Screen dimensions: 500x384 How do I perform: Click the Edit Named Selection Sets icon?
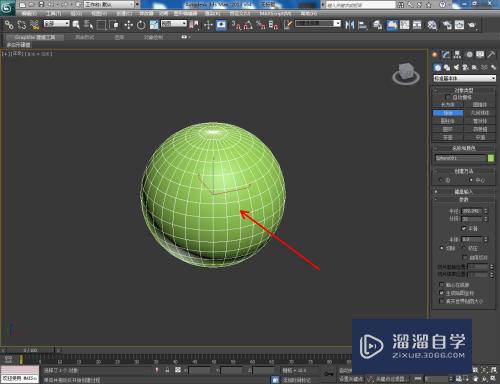point(287,25)
